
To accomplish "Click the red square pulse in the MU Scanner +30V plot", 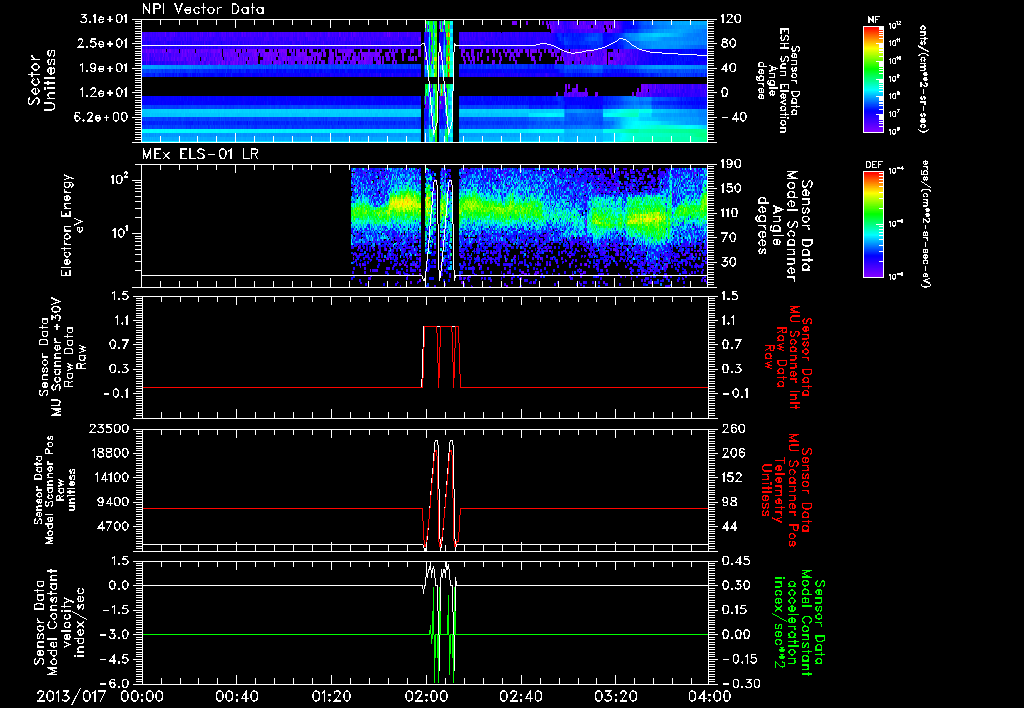I will tap(441, 356).
